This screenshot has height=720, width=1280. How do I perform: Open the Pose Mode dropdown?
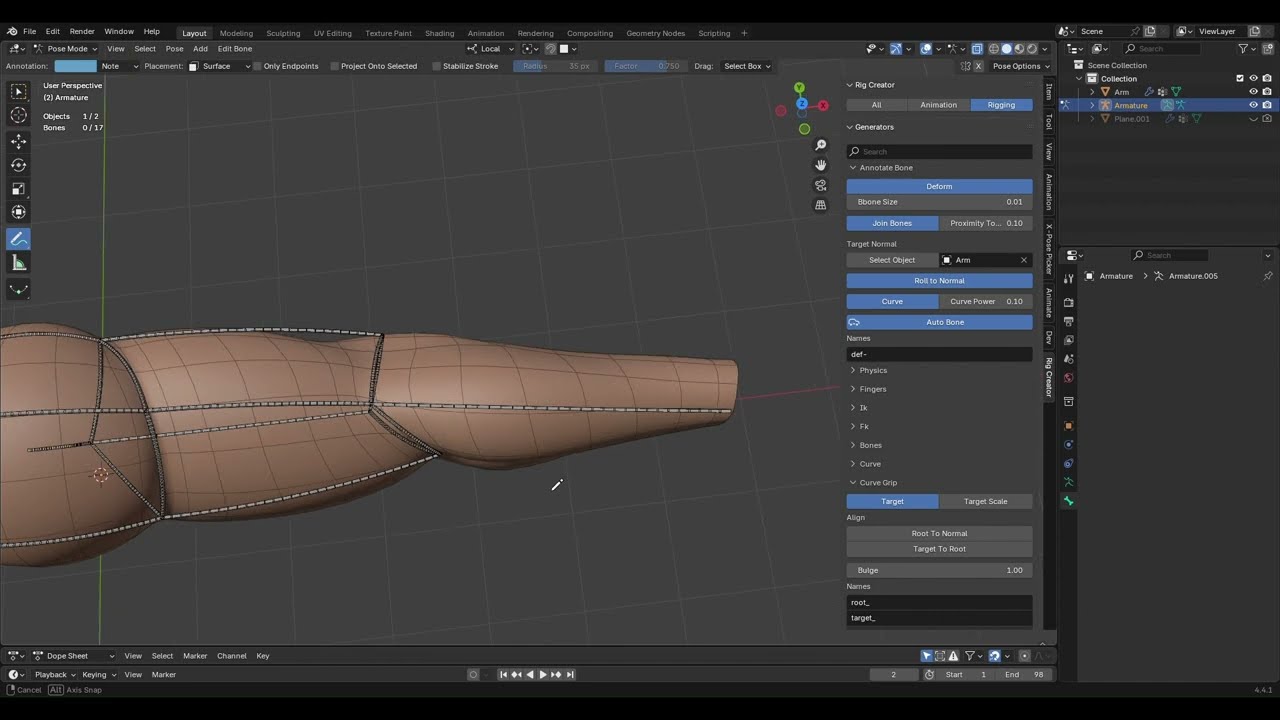(66, 48)
